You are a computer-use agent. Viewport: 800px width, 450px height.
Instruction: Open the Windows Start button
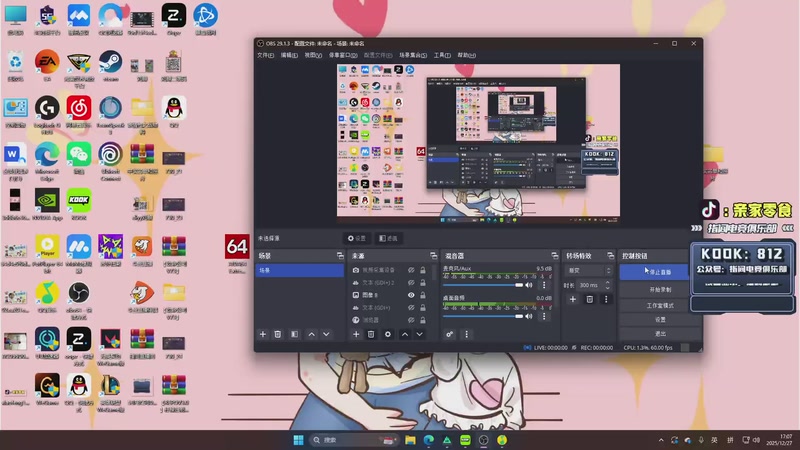coord(298,440)
